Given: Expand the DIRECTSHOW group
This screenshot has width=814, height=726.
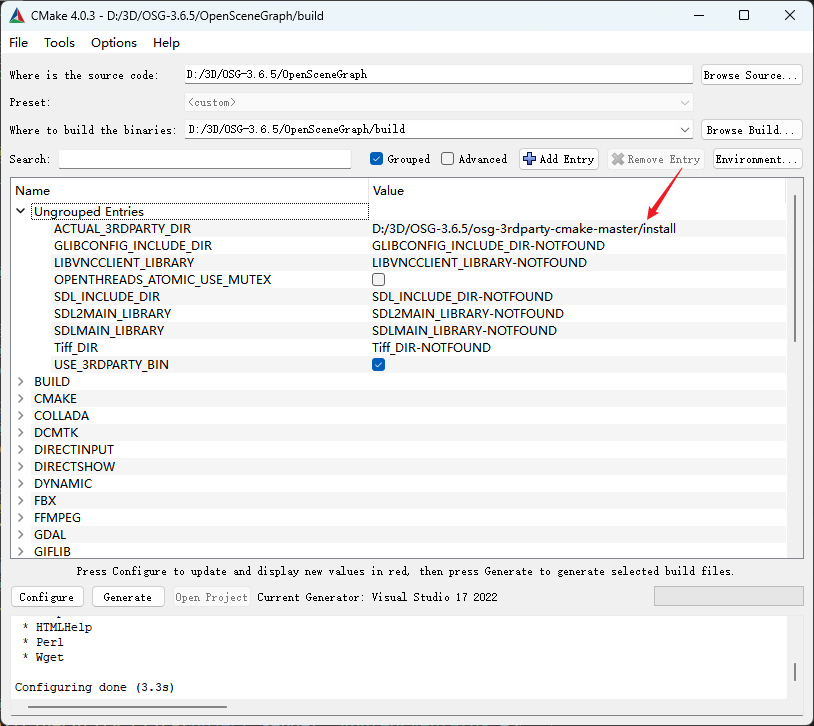Looking at the screenshot, I should (x=21, y=467).
